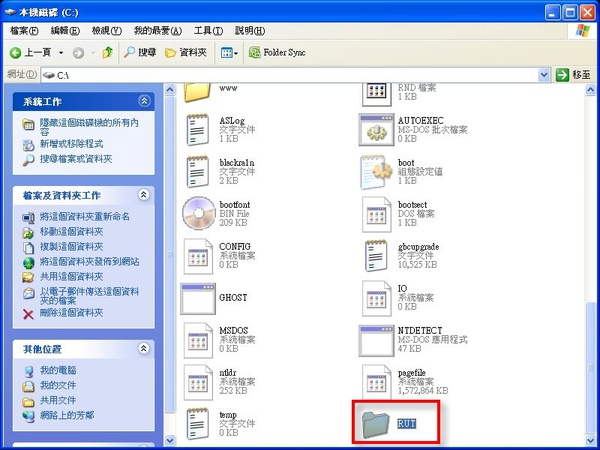Click the AUTOEXEC batch file icon

pyautogui.click(x=377, y=128)
